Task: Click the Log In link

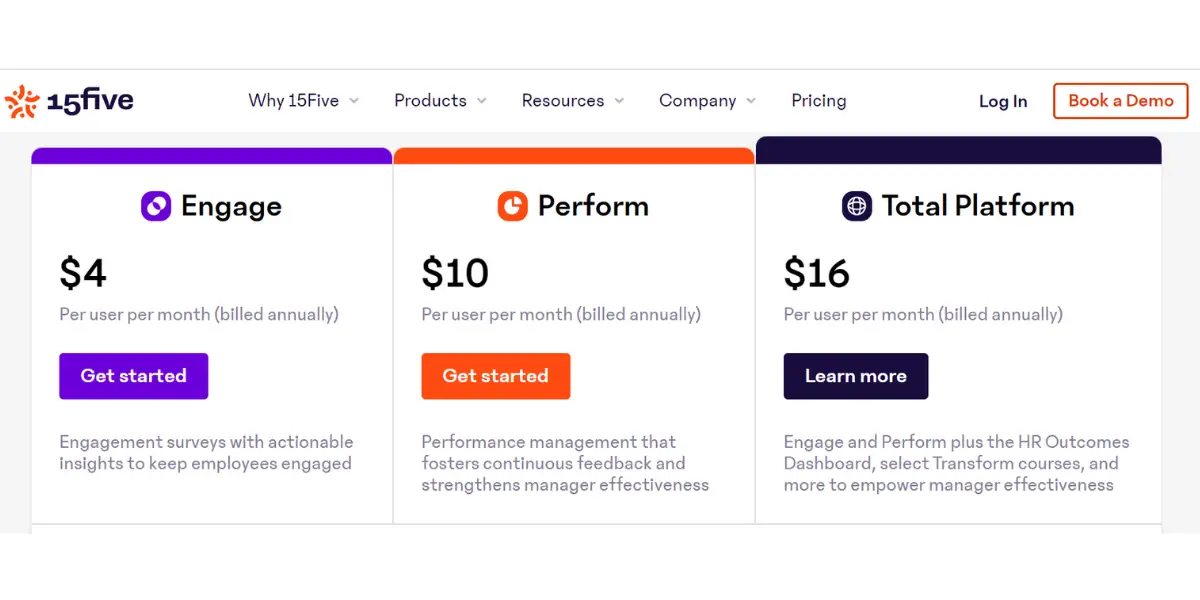Action: [1003, 101]
